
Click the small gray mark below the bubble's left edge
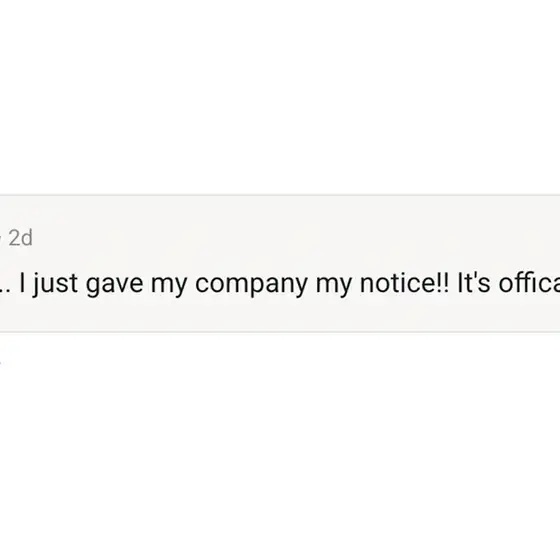coord(1,363)
